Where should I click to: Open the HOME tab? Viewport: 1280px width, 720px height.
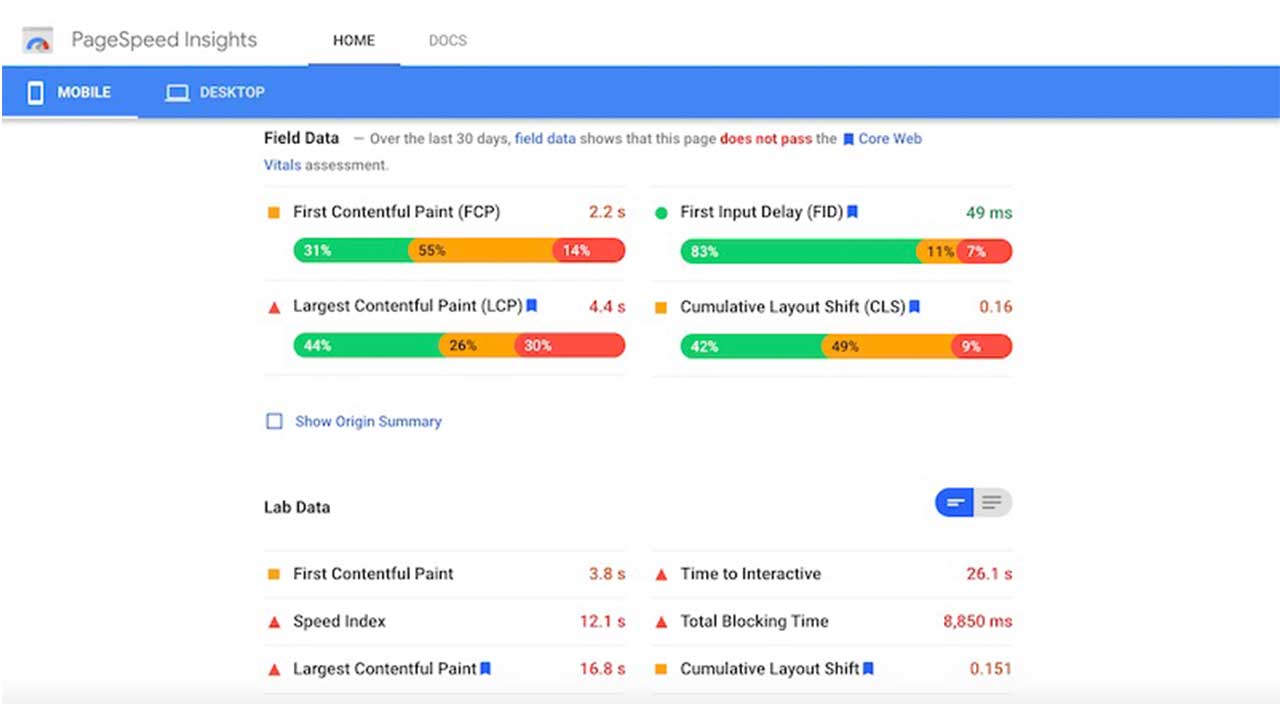[354, 41]
